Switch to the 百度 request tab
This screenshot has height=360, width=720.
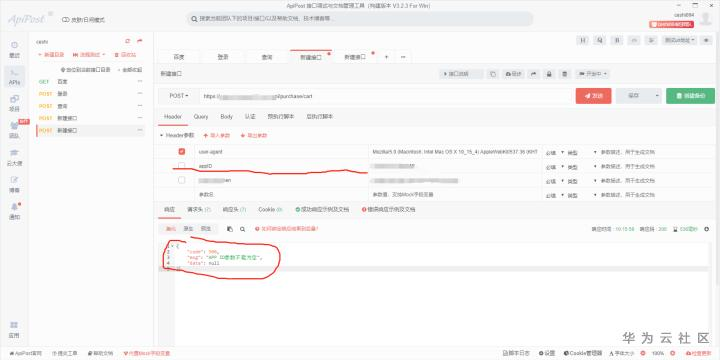[179, 57]
